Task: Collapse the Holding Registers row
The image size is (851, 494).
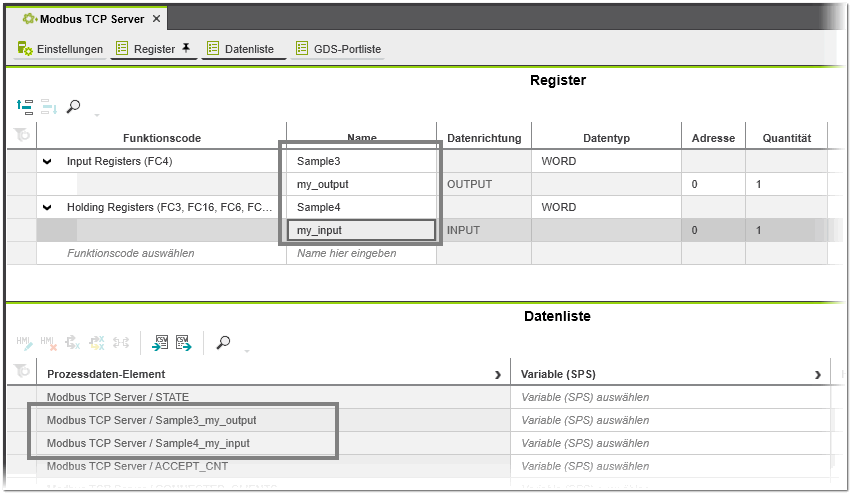Action: [x=47, y=208]
